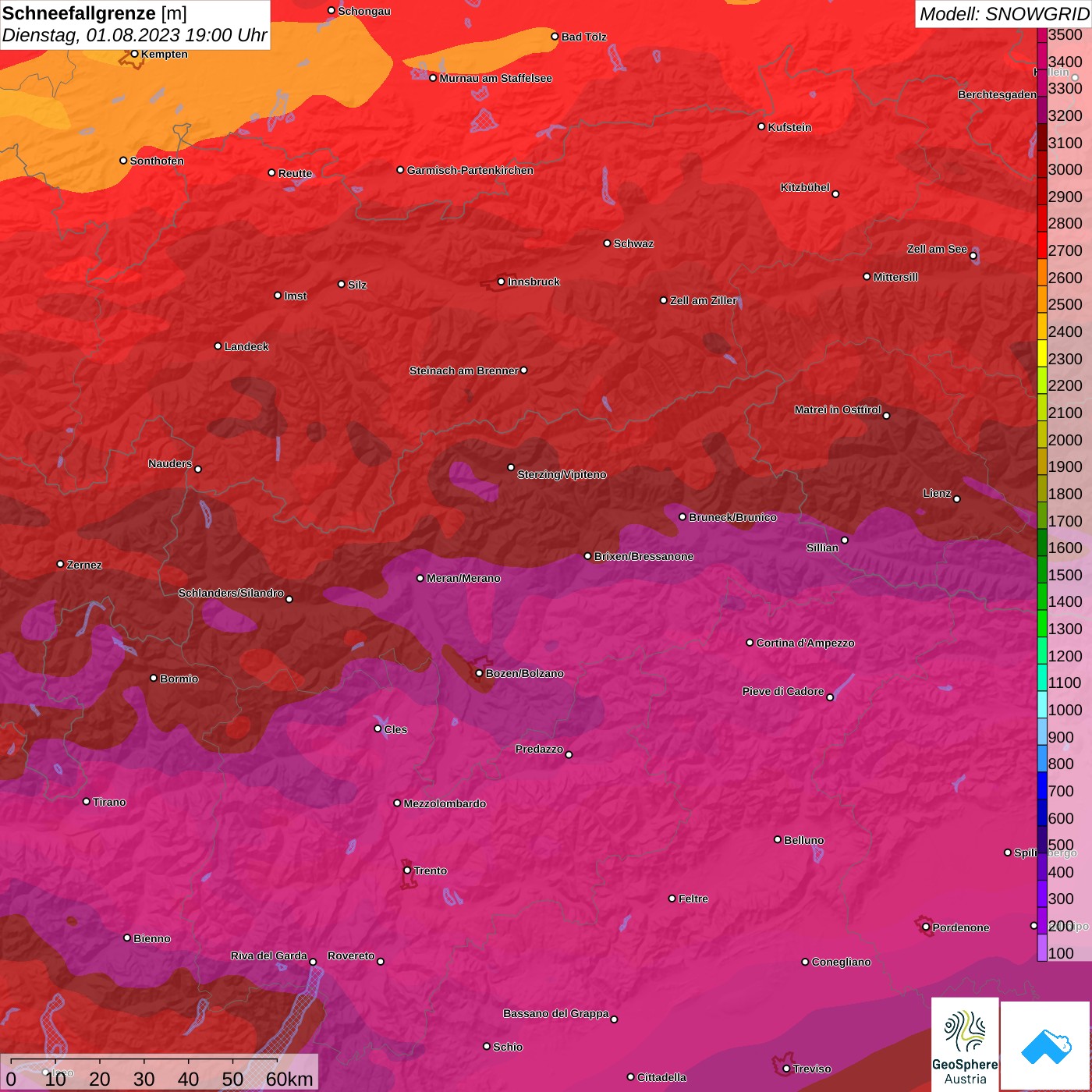Viewport: 1092px width, 1092px height.
Task: Click the Reutte label
Action: tap(295, 173)
